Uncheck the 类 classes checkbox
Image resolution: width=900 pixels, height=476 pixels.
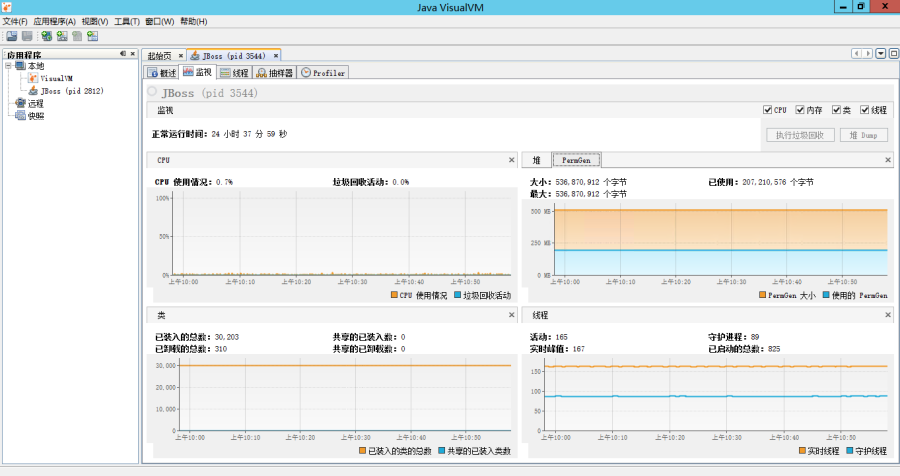(836, 110)
